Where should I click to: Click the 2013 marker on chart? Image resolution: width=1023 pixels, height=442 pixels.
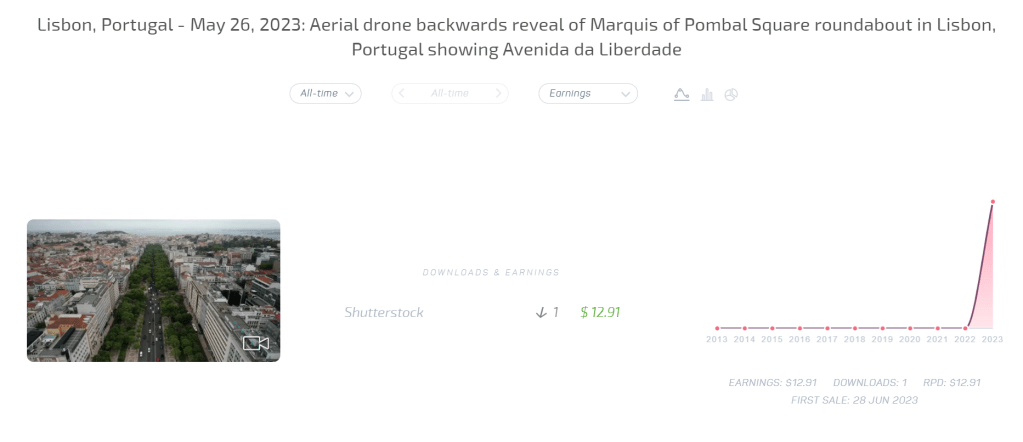click(717, 327)
